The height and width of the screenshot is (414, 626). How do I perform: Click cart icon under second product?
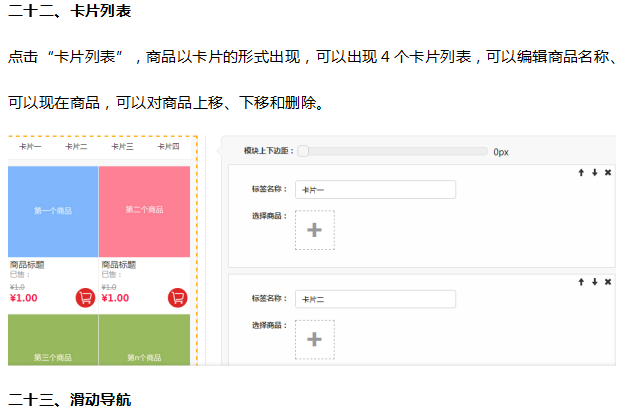(x=177, y=297)
